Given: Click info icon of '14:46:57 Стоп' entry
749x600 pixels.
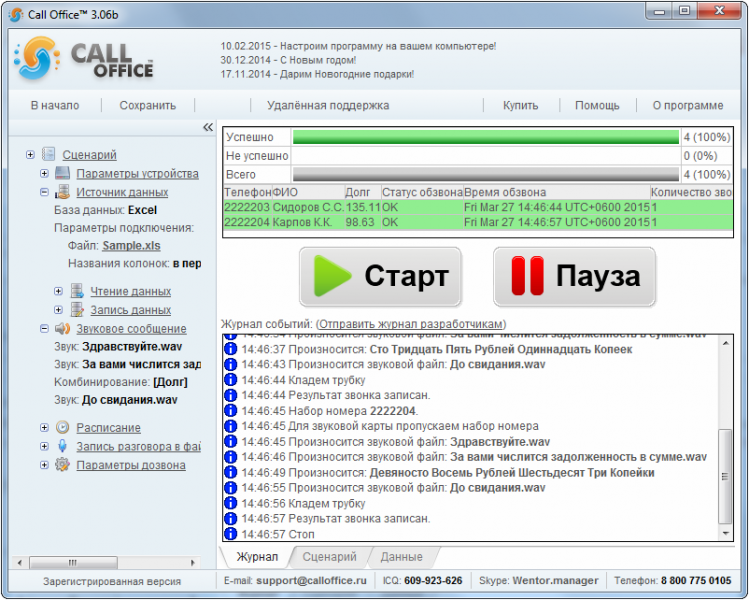Looking at the screenshot, I should pyautogui.click(x=230, y=533).
